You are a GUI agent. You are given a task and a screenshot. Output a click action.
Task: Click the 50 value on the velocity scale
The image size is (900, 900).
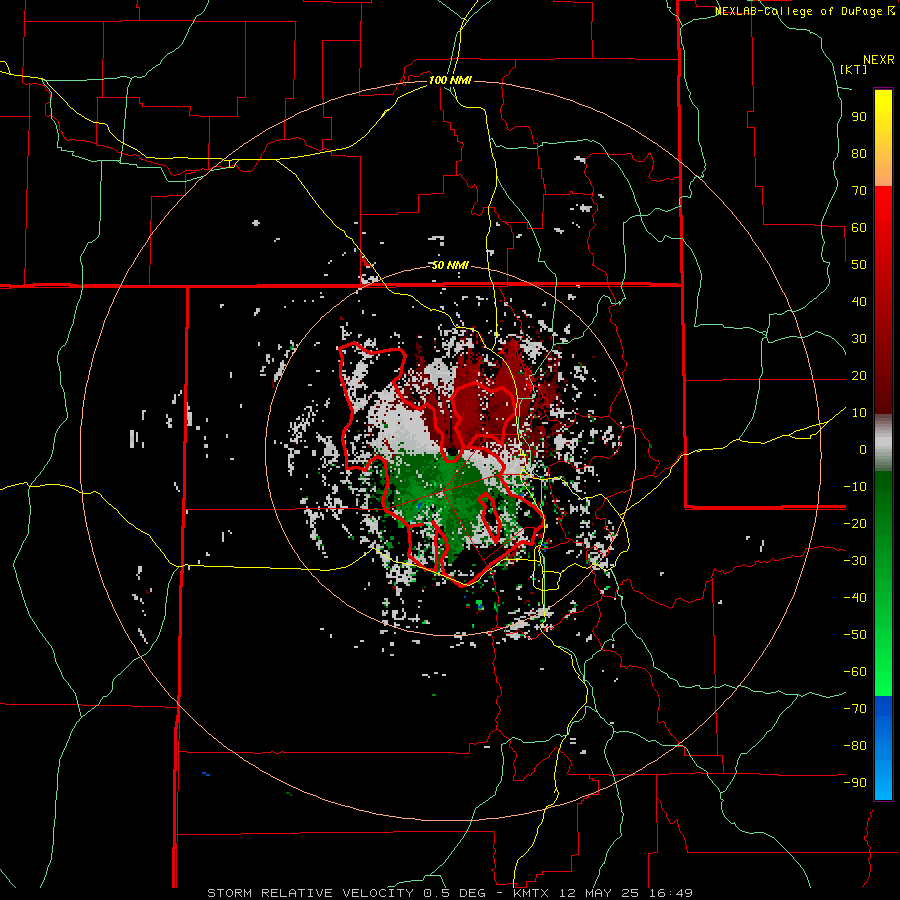(859, 265)
